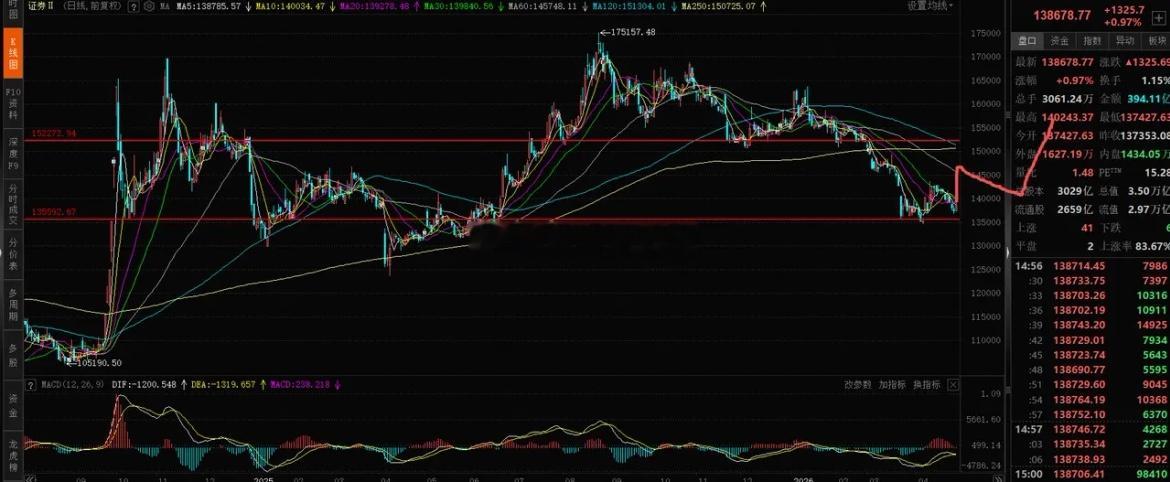
Task: Click the 105190.50 low price marker
Action: (x=98, y=363)
